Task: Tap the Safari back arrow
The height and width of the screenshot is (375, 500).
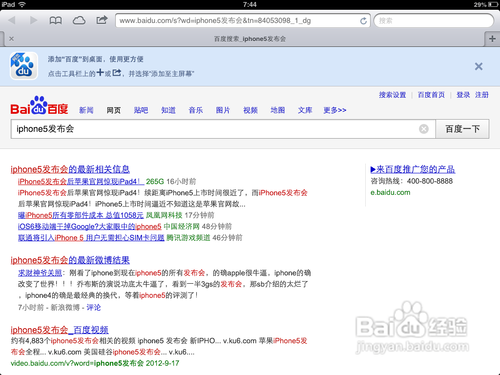Action: click(12, 20)
